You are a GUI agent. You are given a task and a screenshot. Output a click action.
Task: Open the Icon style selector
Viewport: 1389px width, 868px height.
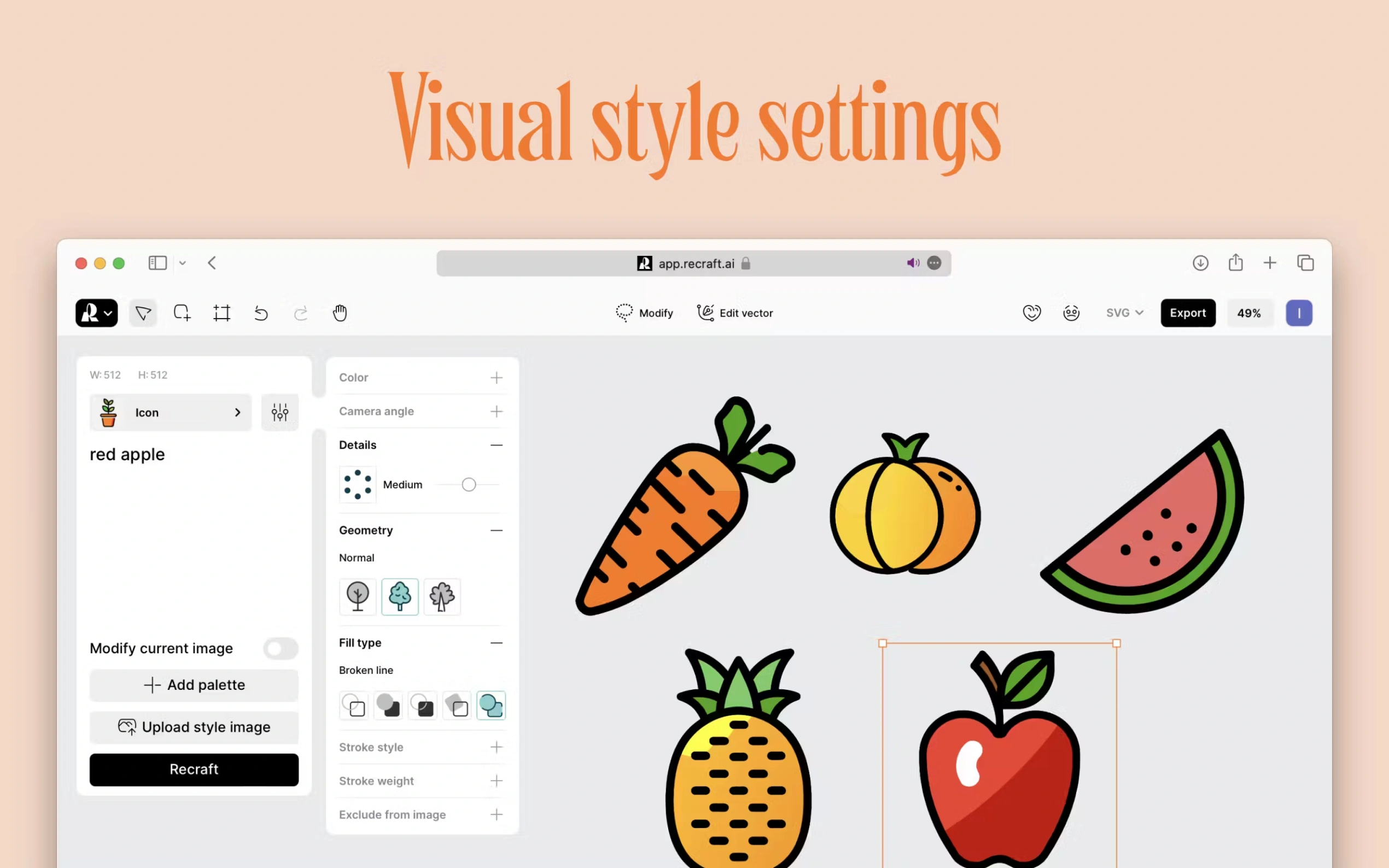[171, 412]
